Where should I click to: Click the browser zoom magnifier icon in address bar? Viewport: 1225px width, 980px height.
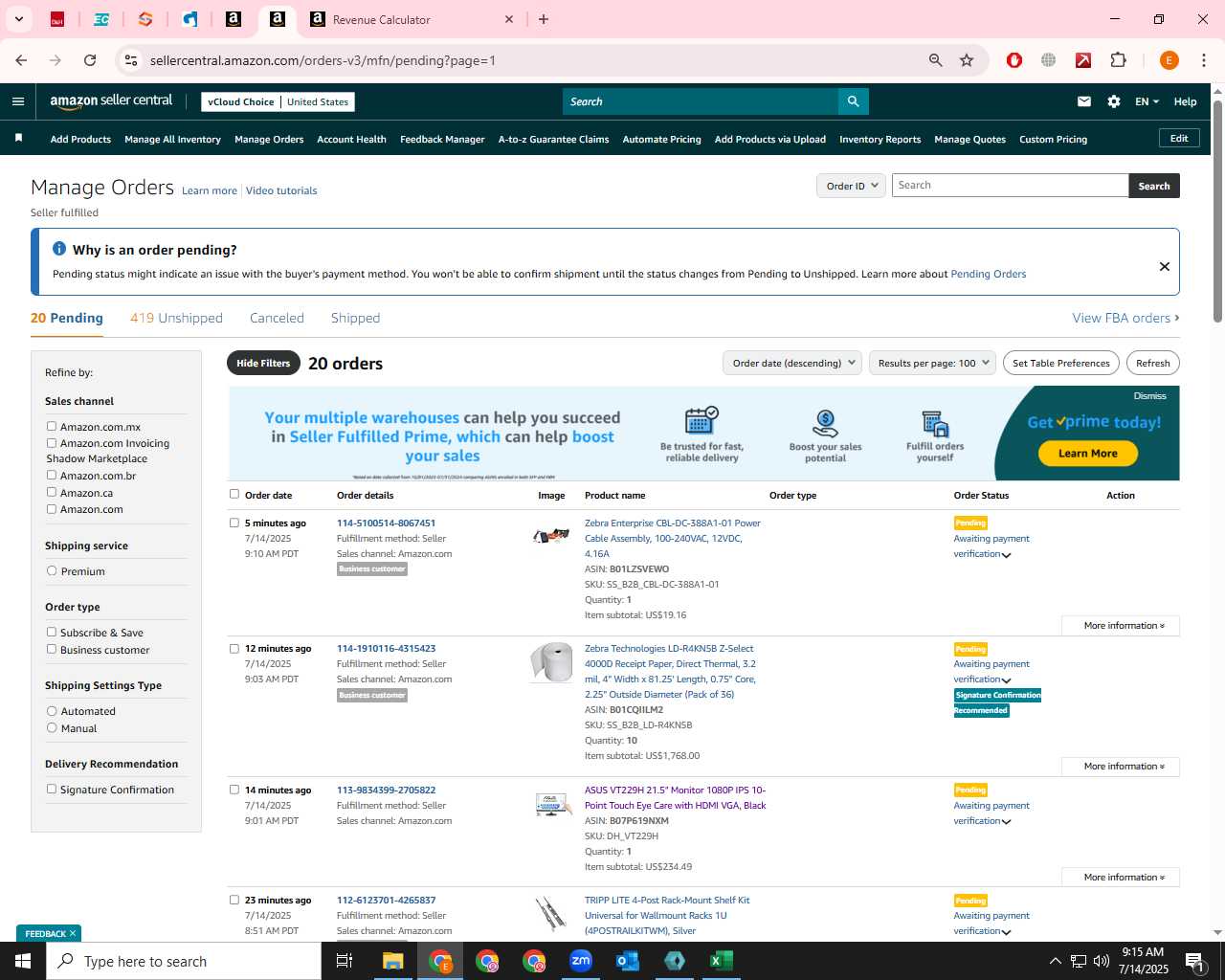coord(935,60)
